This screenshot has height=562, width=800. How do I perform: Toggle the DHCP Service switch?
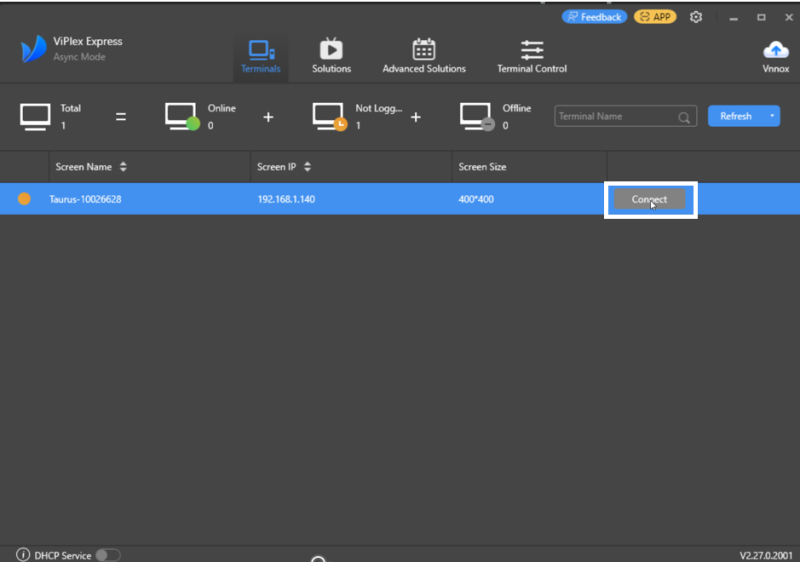pyautogui.click(x=107, y=555)
